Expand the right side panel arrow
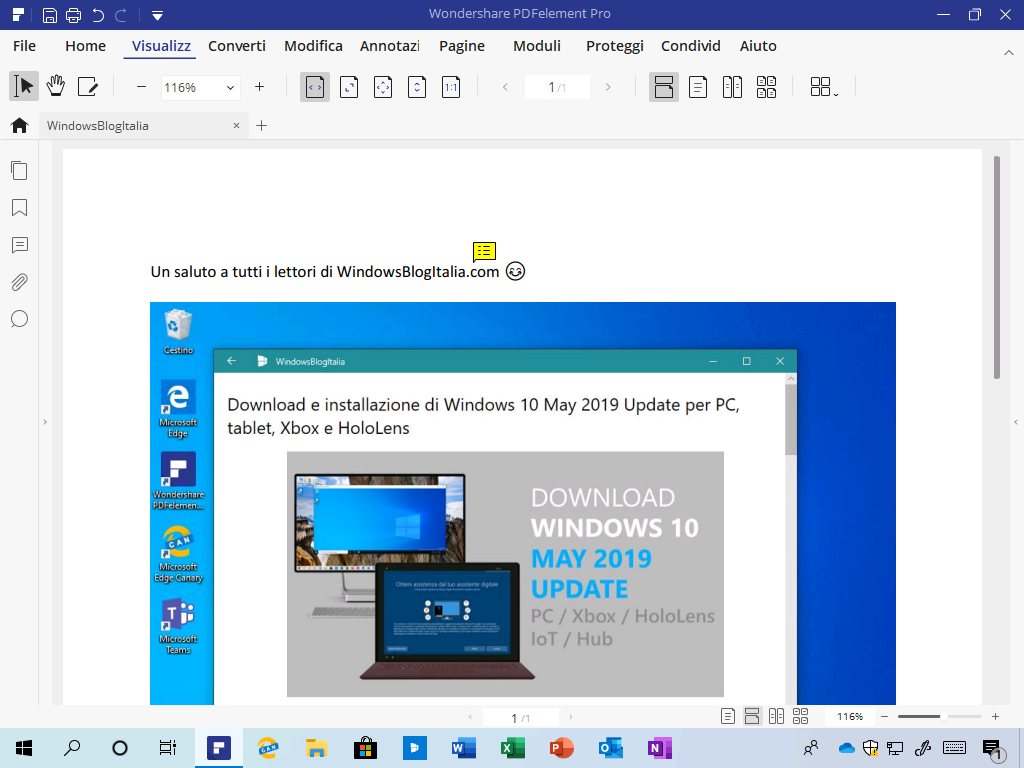This screenshot has height=768, width=1024. [x=1016, y=422]
